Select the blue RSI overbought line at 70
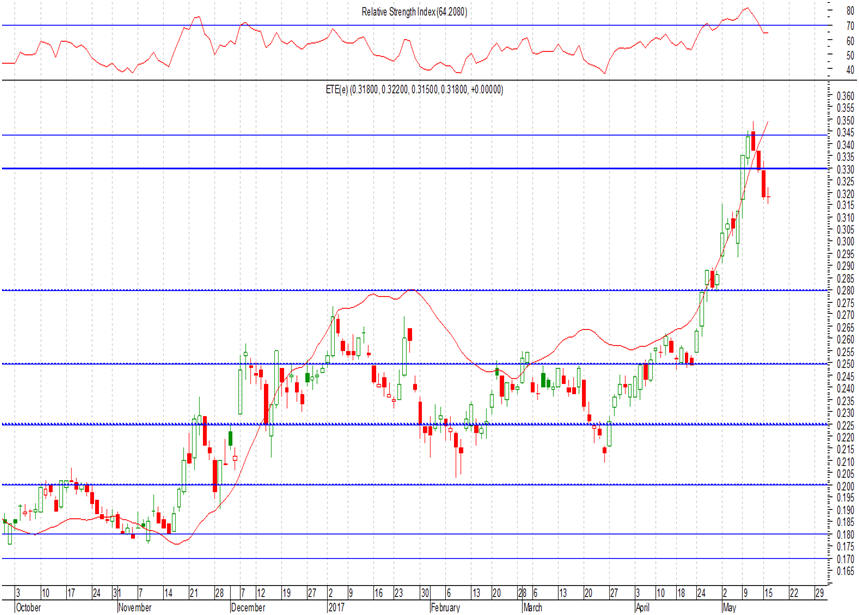Screen dimensions: 859x615 pos(400,25)
